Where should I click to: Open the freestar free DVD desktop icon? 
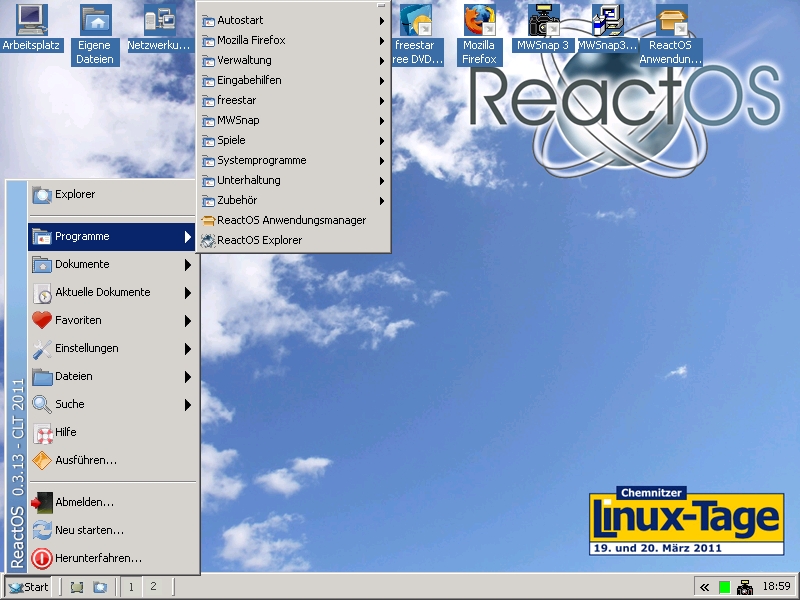416,20
